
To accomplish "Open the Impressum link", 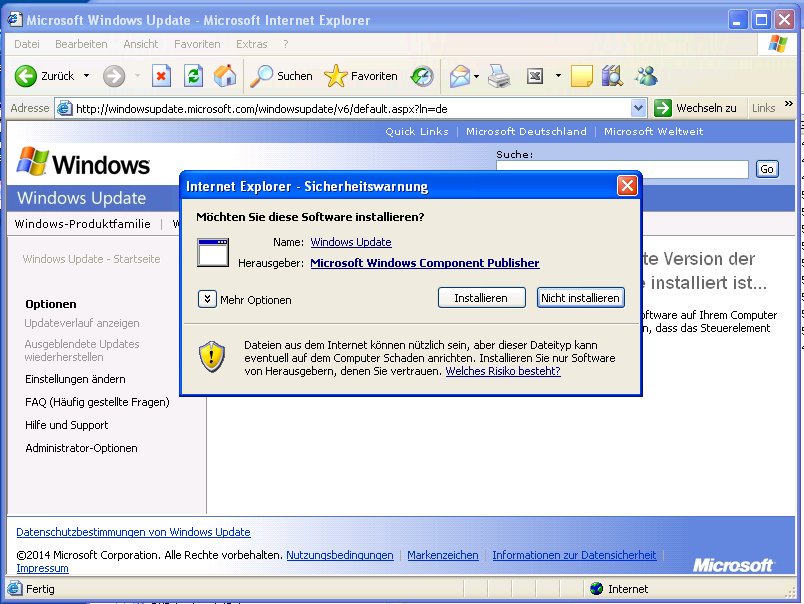I will 43,568.
